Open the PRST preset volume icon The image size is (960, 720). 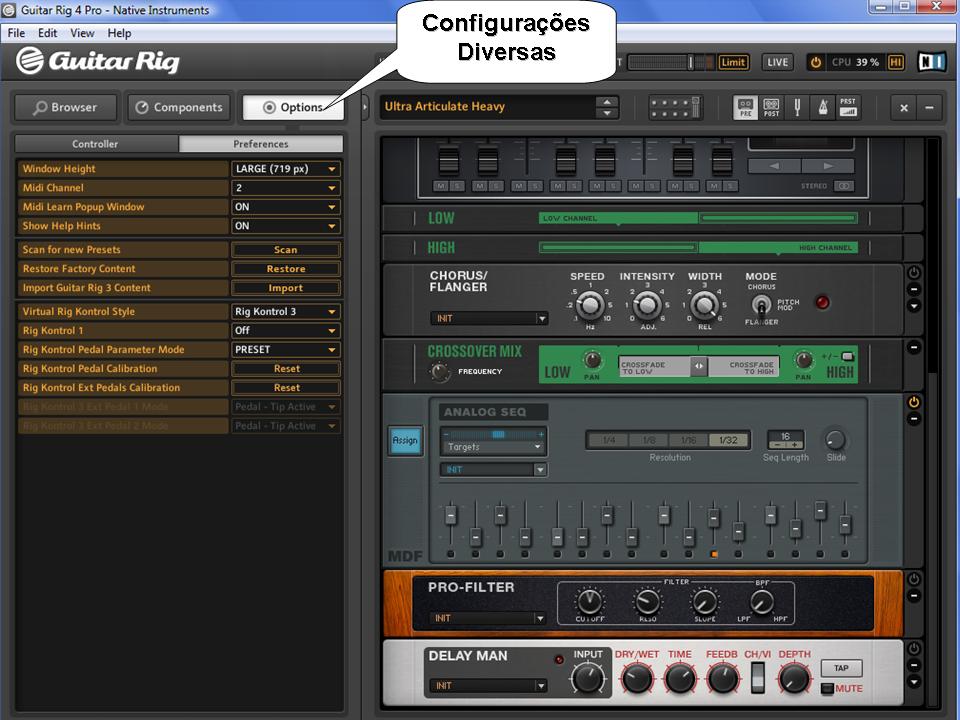848,108
